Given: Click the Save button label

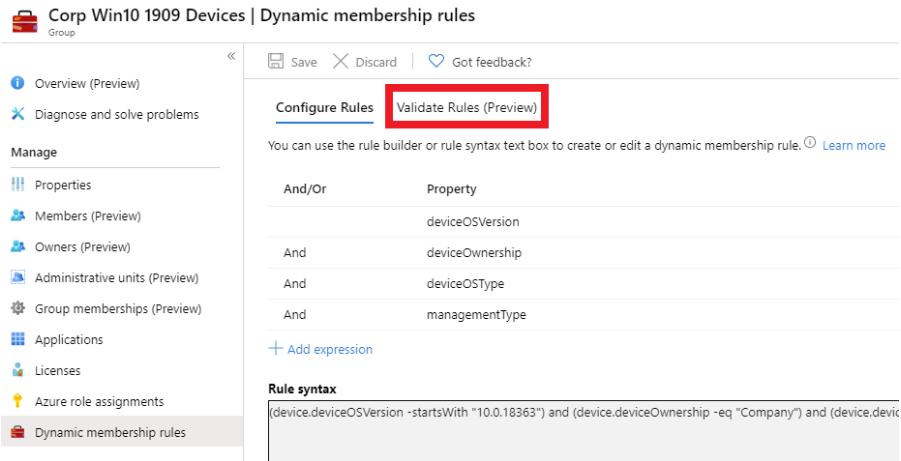Looking at the screenshot, I should click(x=304, y=62).
